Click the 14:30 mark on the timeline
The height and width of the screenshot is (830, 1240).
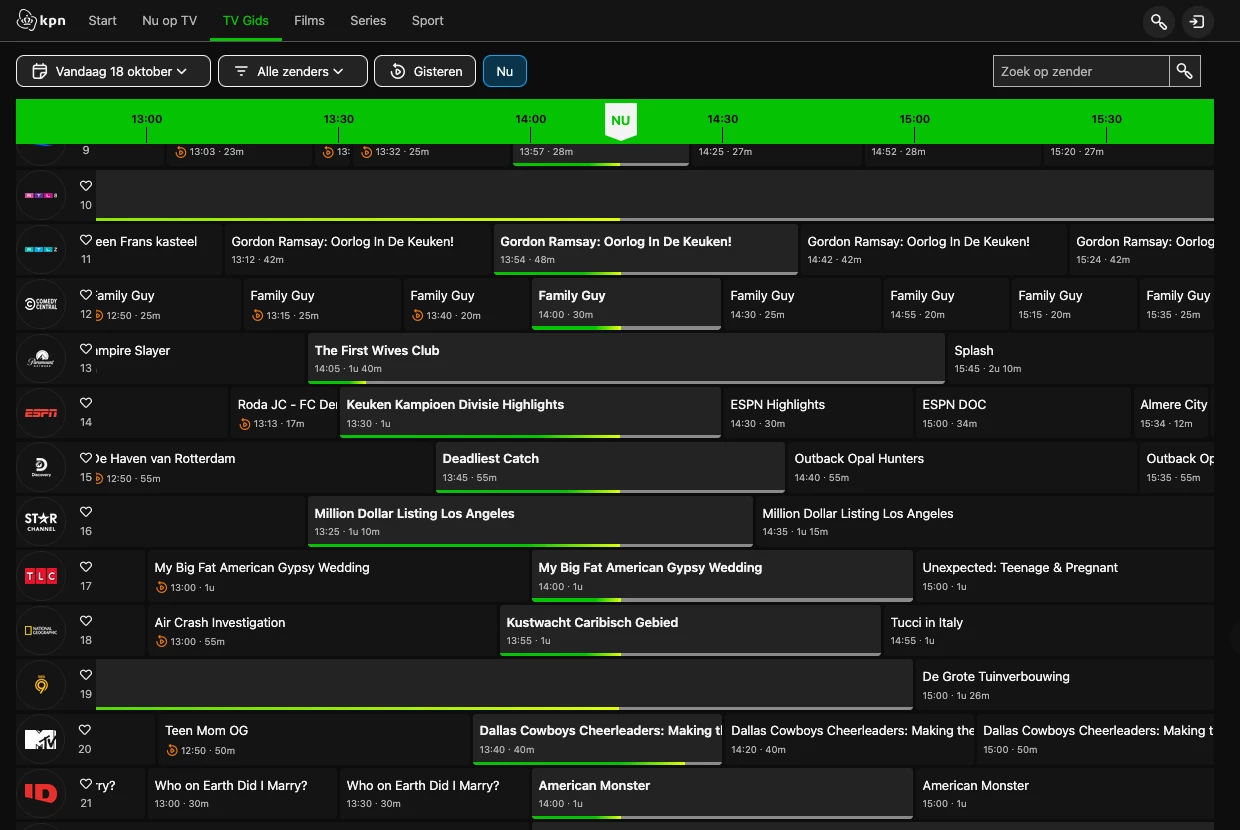723,119
